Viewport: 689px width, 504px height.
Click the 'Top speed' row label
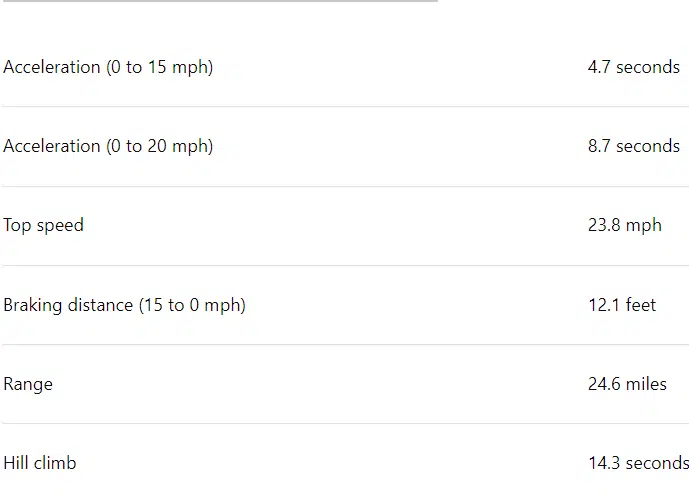click(43, 225)
